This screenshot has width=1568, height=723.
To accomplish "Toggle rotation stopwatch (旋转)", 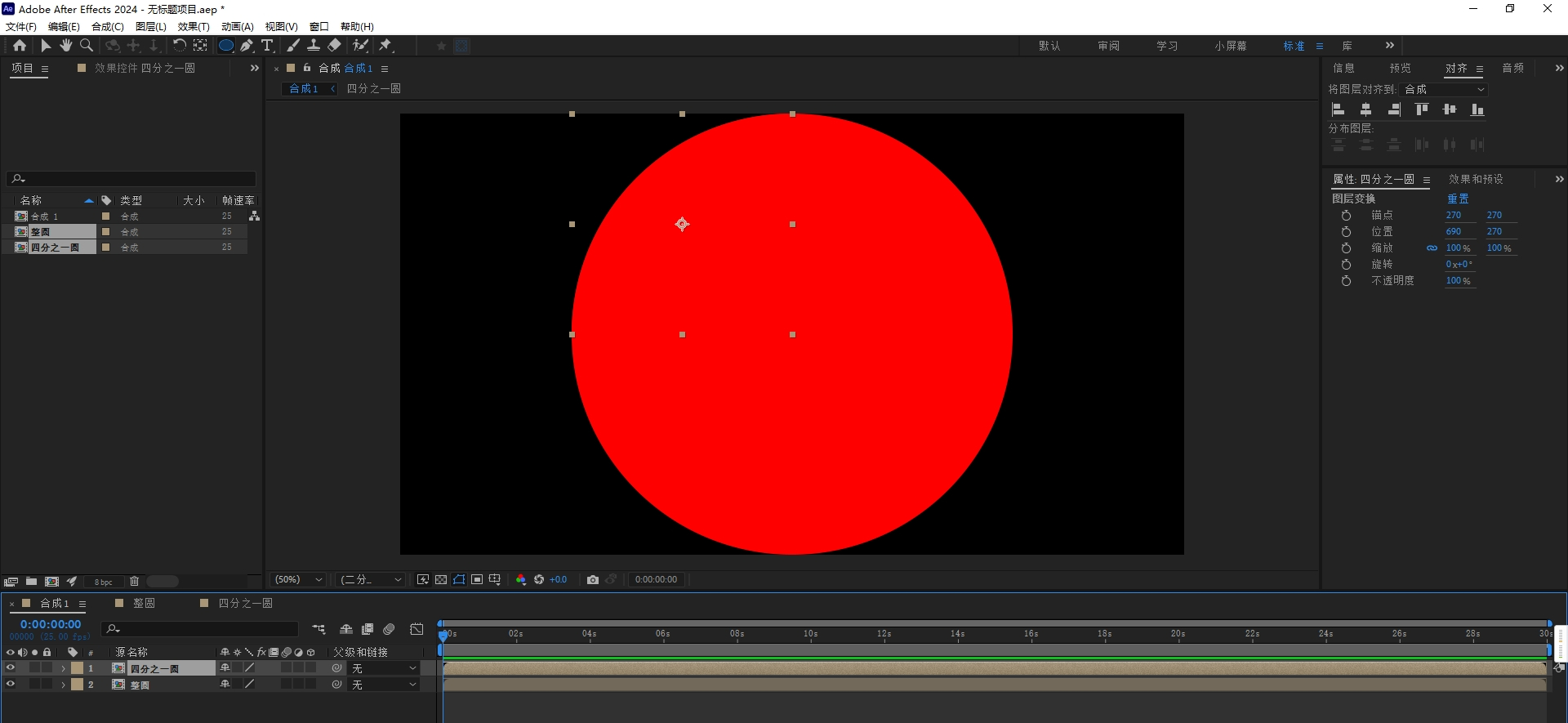I will tap(1346, 265).
